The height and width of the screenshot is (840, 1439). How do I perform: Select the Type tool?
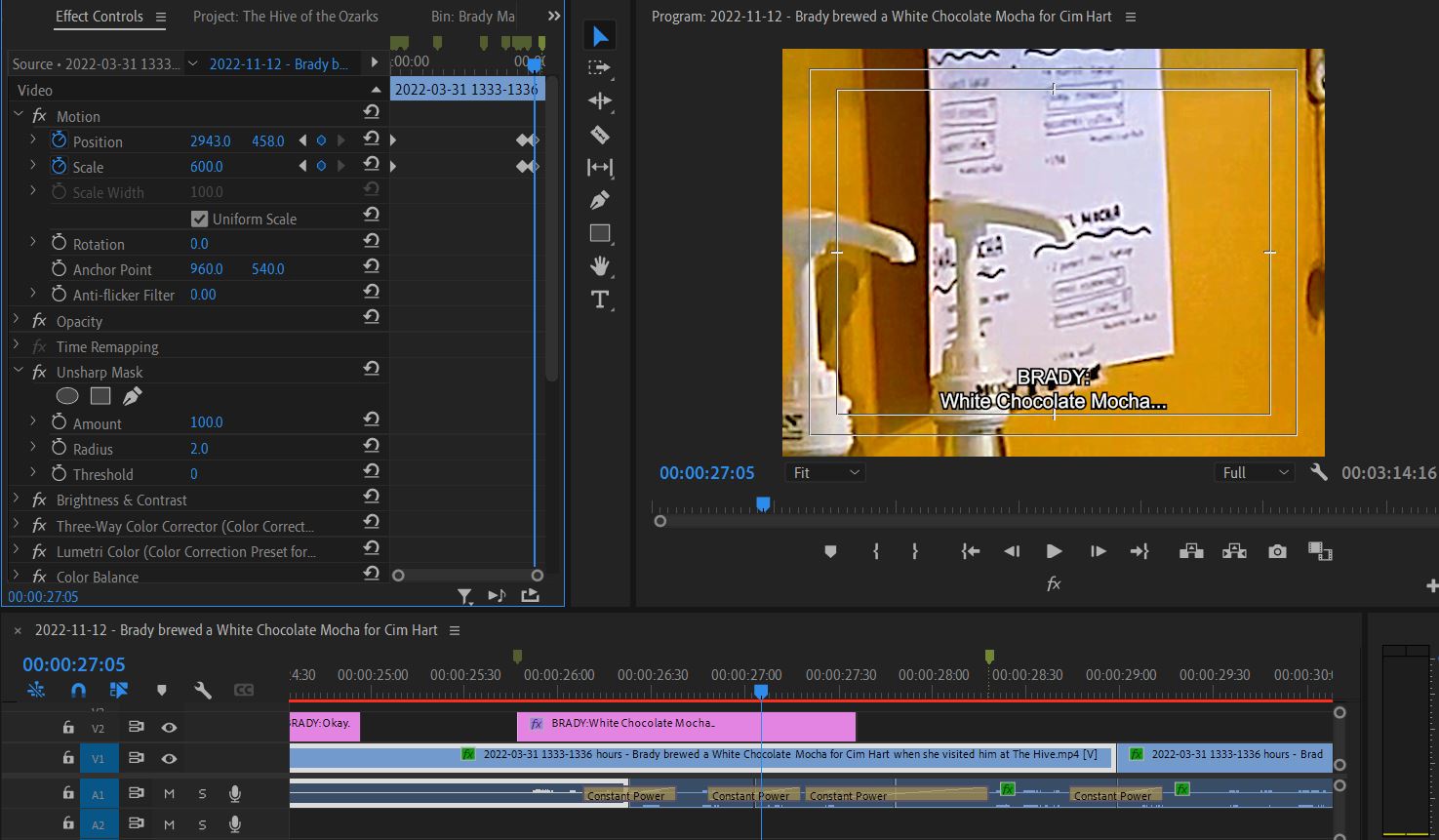click(600, 300)
